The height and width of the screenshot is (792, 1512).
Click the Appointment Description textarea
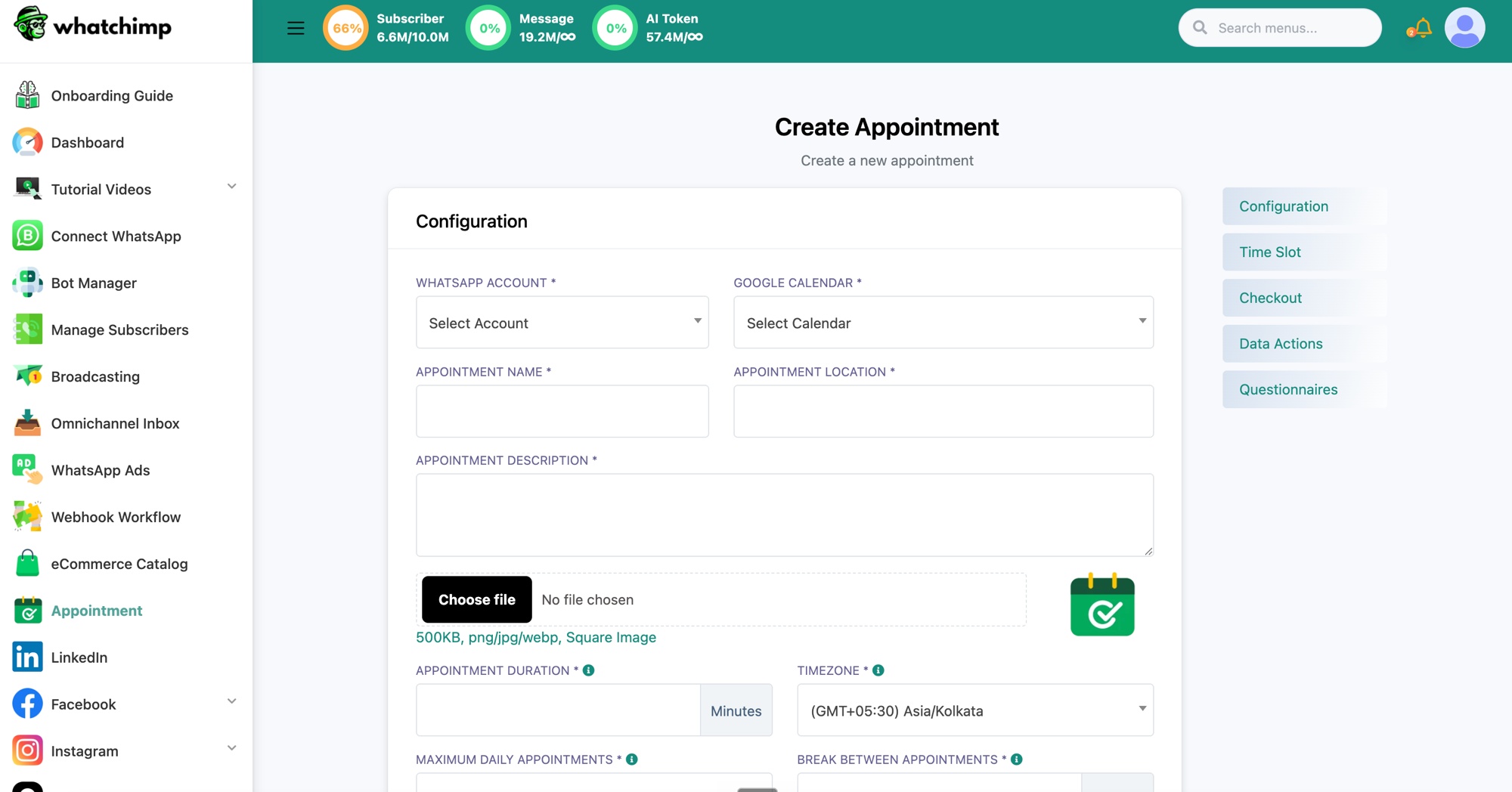784,515
